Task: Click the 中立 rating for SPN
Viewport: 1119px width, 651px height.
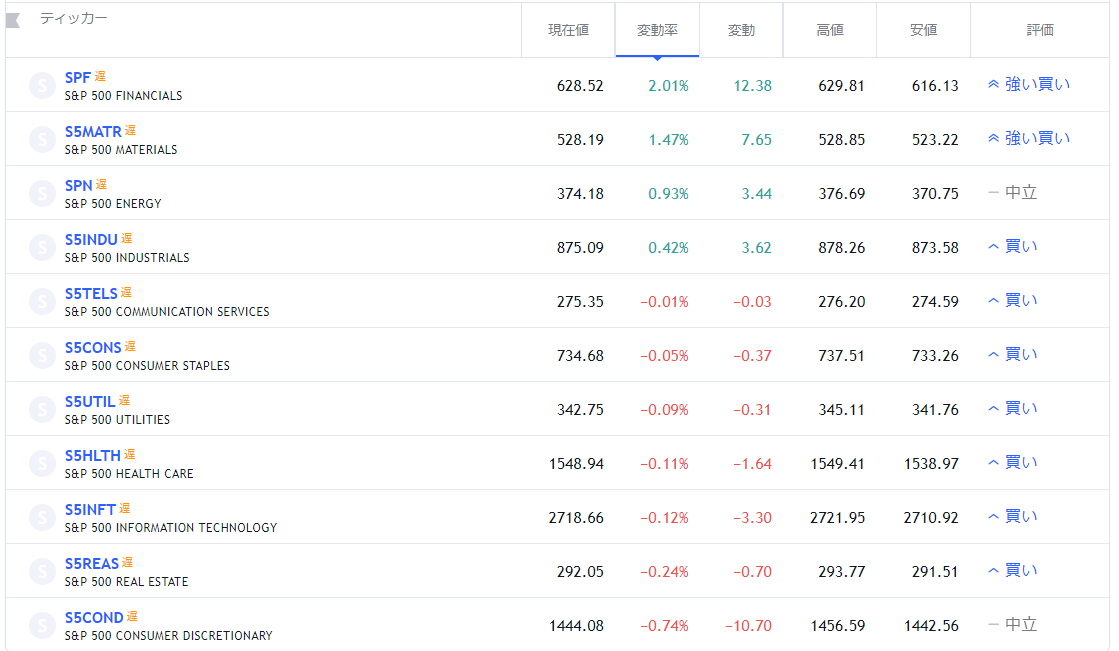Action: [1021, 193]
